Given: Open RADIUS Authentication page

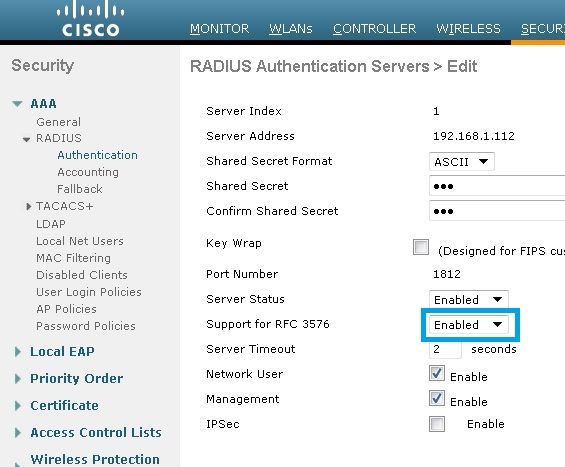Looking at the screenshot, I should [97, 155].
